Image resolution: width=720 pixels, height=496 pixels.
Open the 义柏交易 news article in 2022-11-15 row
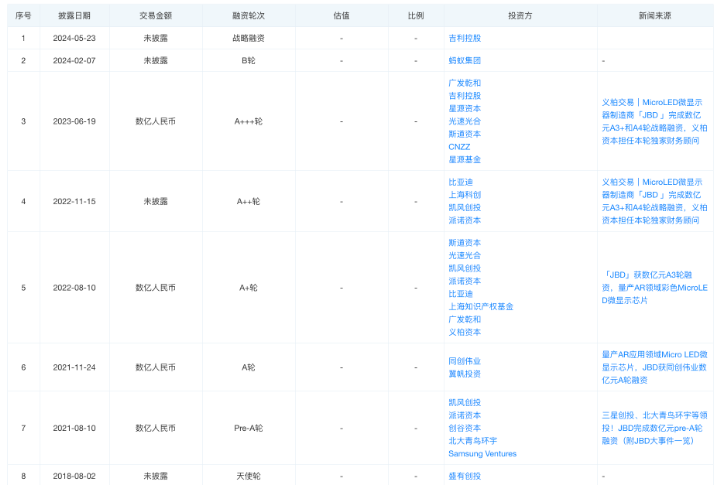[x=654, y=201]
